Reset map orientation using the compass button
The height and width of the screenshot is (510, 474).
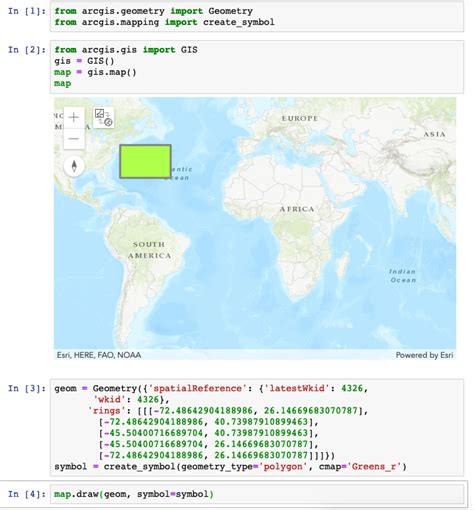(74, 166)
